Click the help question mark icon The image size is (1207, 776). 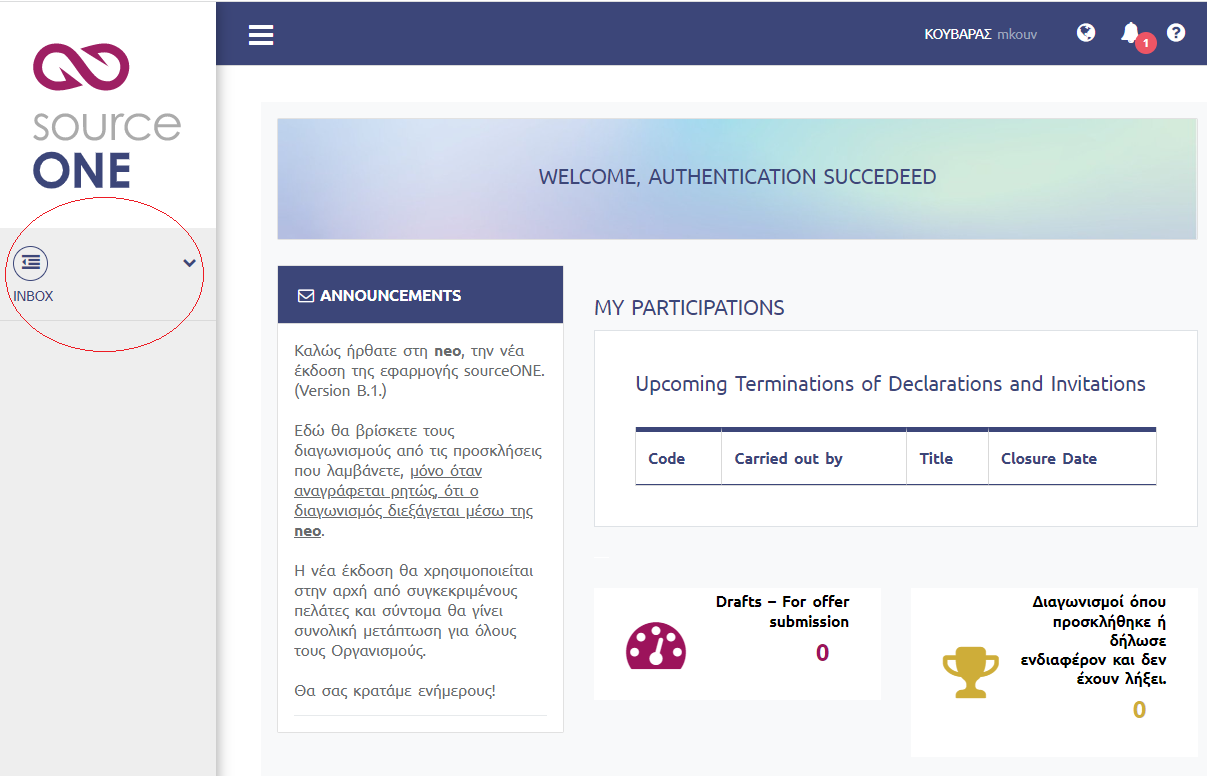1176,33
